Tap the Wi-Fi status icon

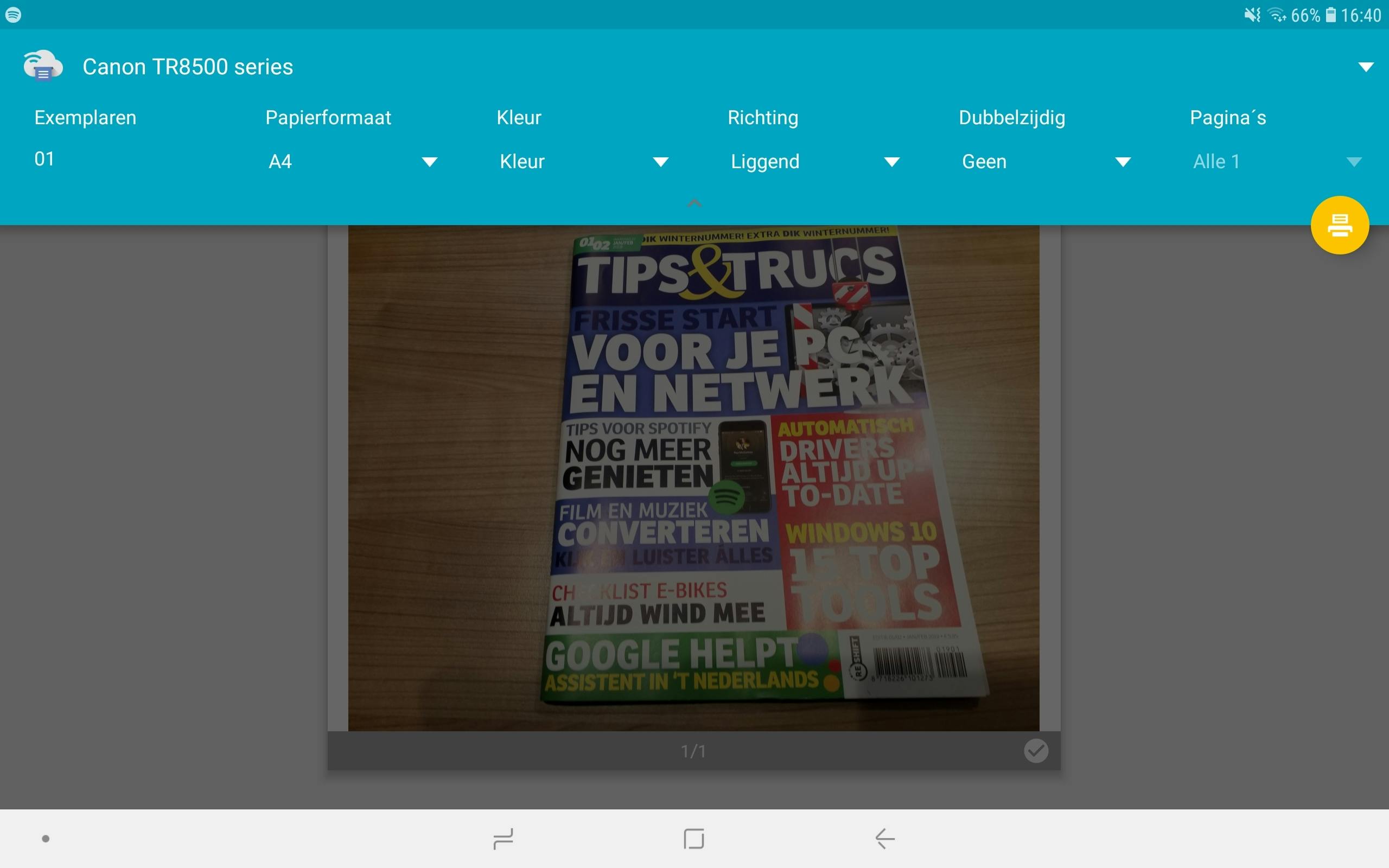(x=1277, y=14)
